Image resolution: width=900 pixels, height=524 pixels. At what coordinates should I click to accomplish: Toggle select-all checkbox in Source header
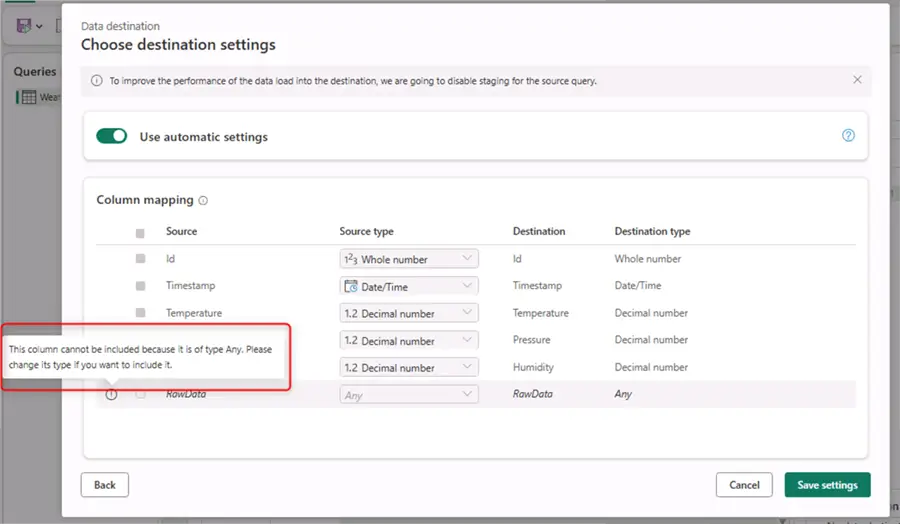click(x=140, y=233)
